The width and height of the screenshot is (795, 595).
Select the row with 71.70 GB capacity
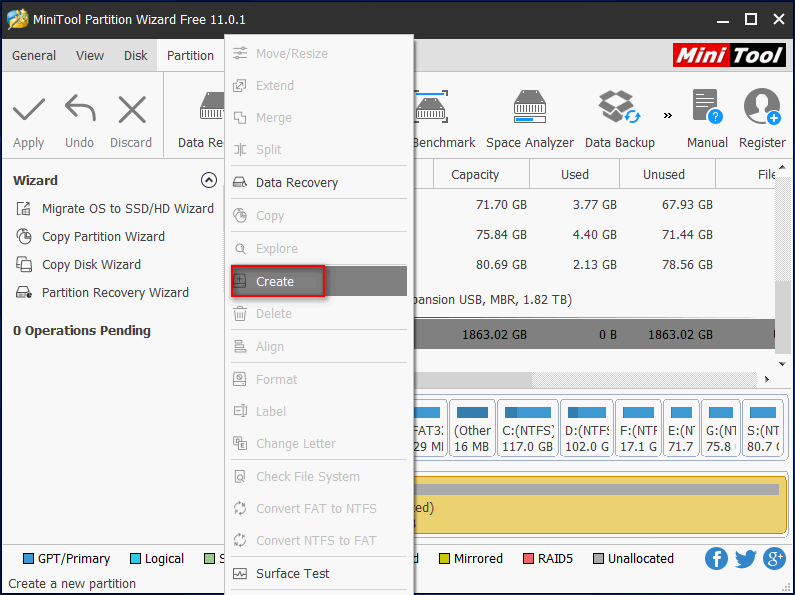pos(594,205)
